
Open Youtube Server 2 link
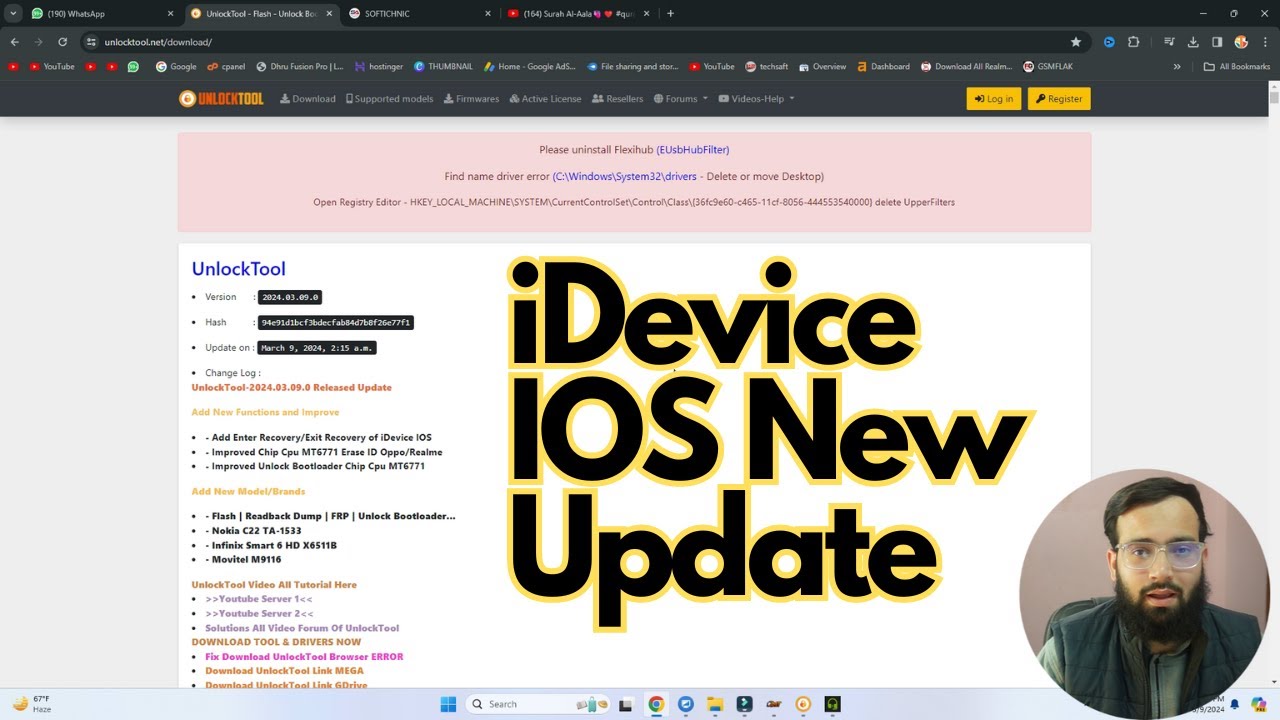259,613
